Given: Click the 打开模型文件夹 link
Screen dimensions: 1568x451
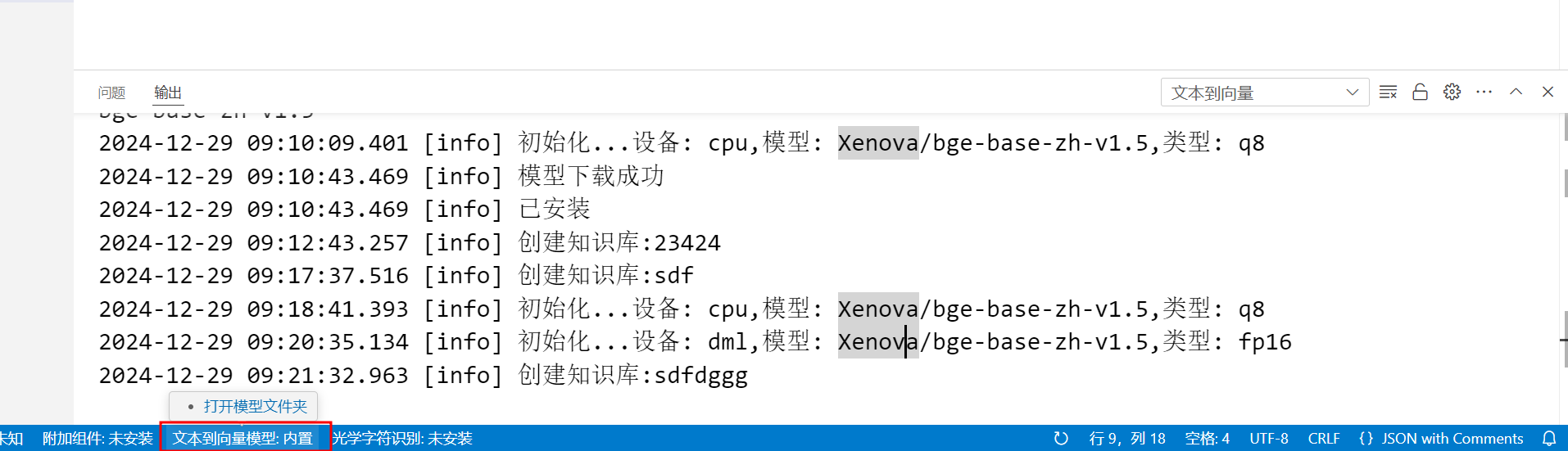Looking at the screenshot, I should click(x=255, y=406).
